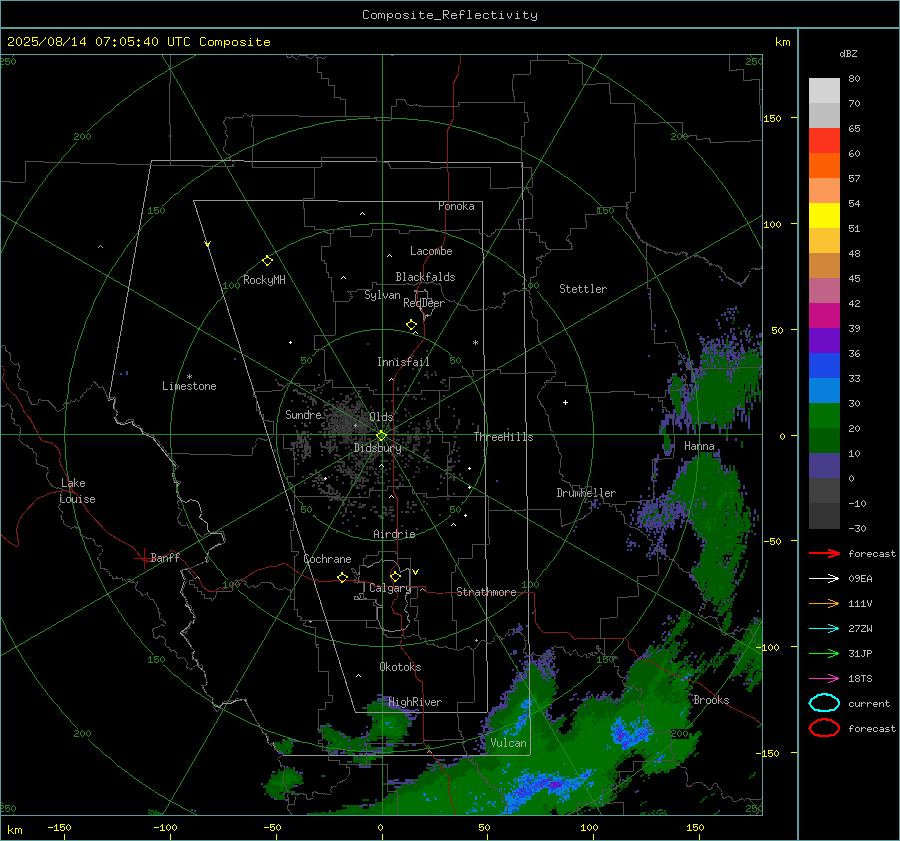Click the Sundre town label

(x=303, y=415)
